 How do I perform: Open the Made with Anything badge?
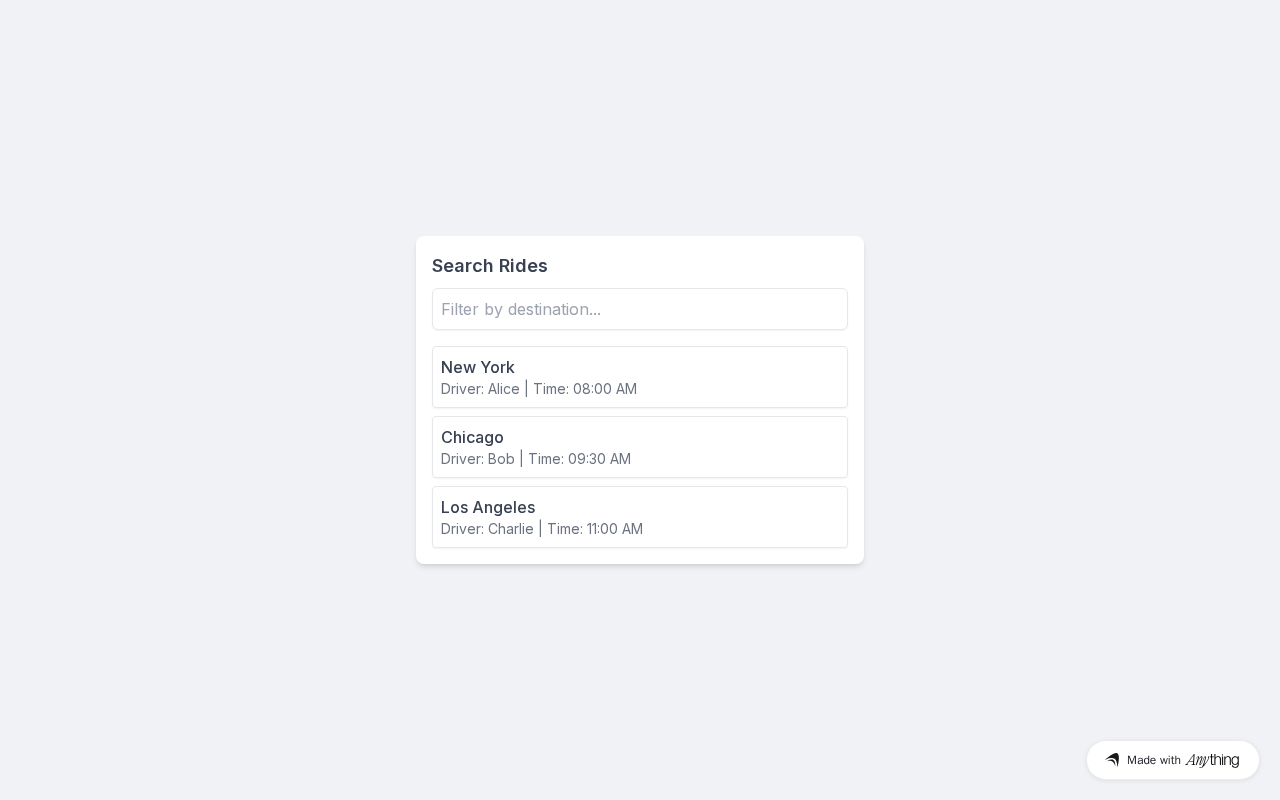(x=1172, y=760)
